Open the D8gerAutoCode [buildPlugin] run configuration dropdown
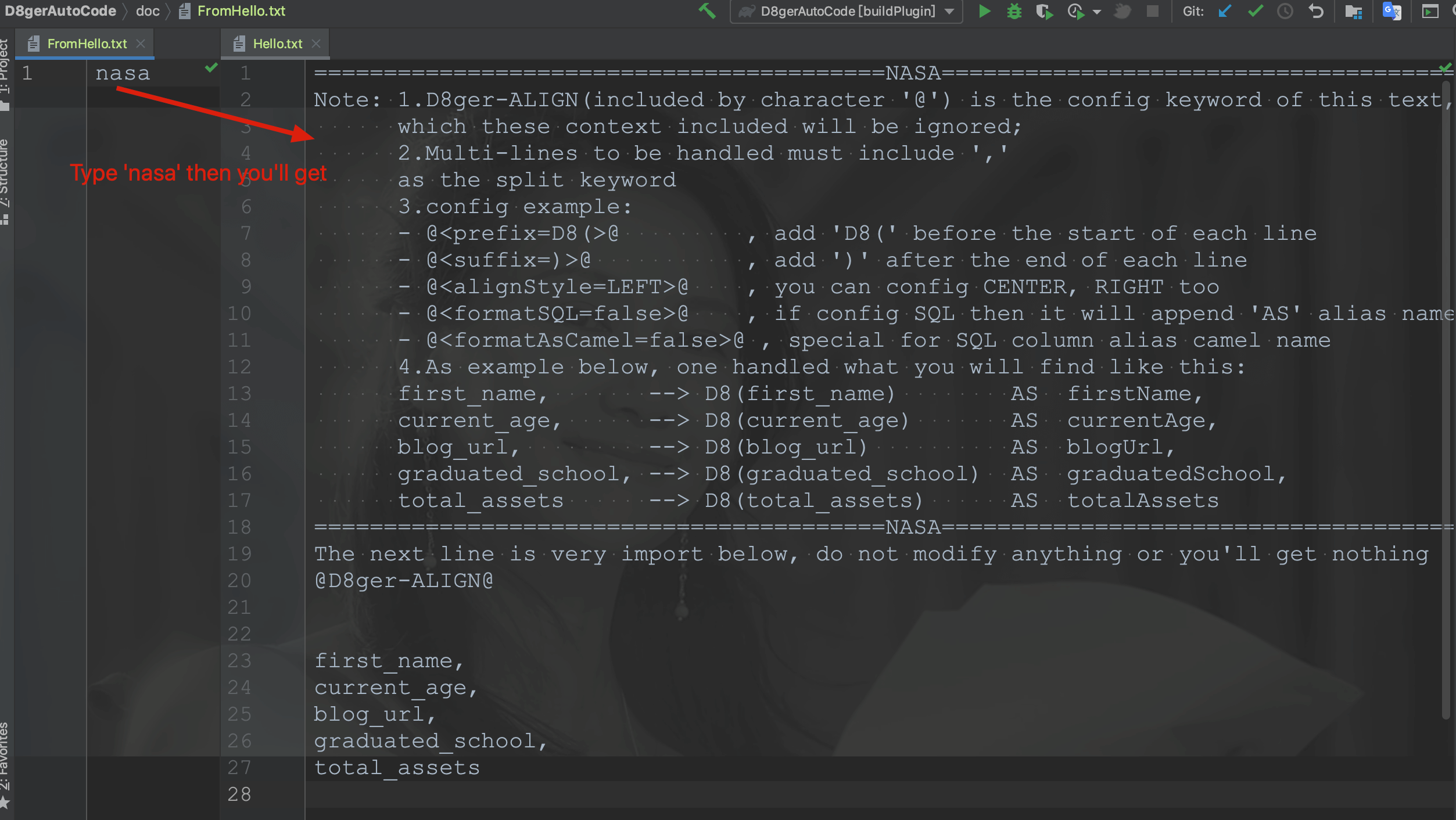1456x820 pixels. point(846,11)
